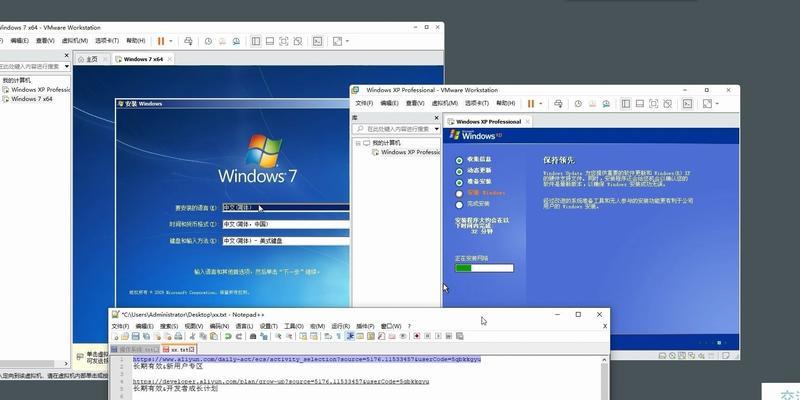Click 准备安装 step indicator in XP setup
This screenshot has height=400, width=800.
(x=459, y=182)
